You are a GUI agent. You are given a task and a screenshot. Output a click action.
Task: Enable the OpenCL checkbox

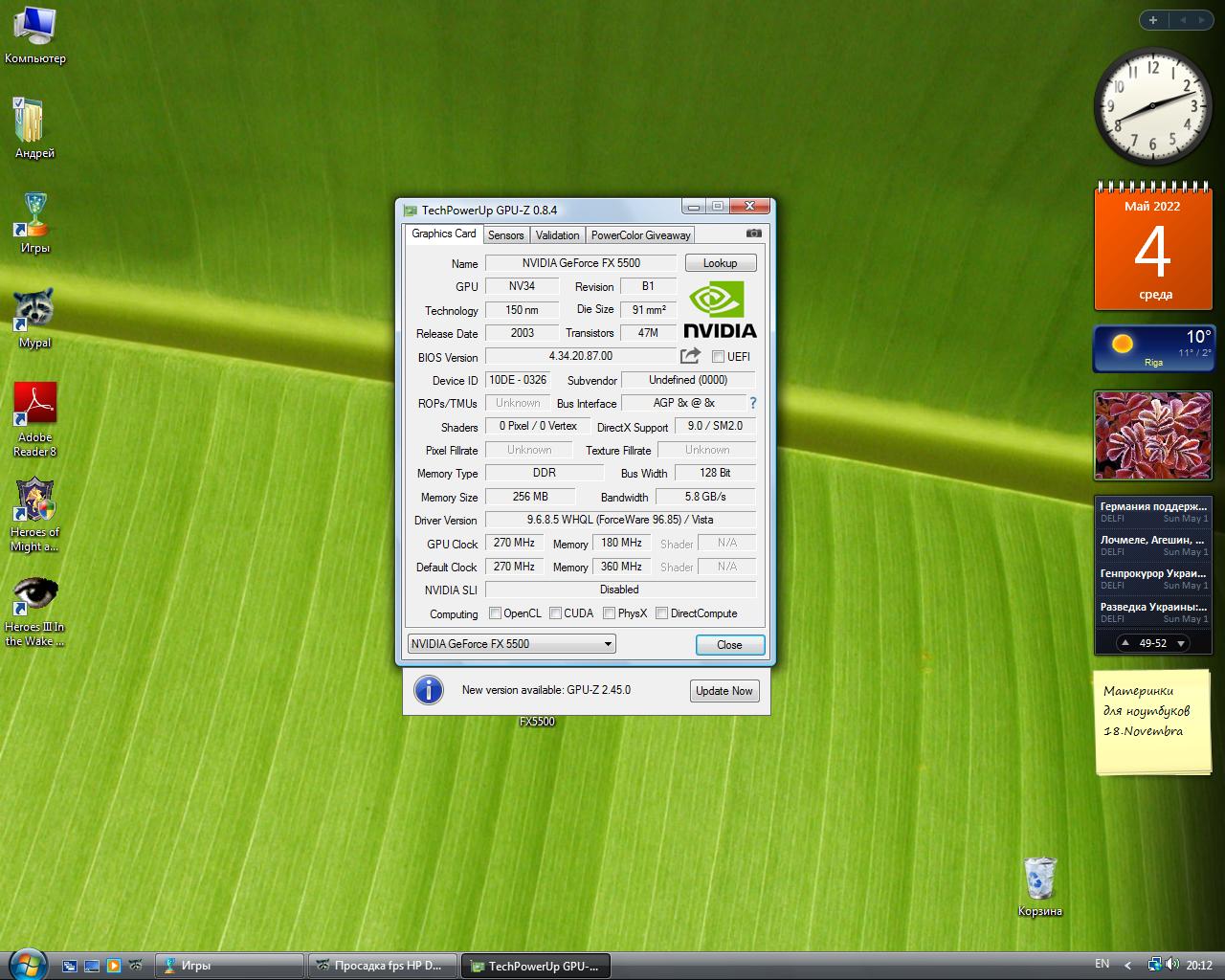tap(495, 613)
